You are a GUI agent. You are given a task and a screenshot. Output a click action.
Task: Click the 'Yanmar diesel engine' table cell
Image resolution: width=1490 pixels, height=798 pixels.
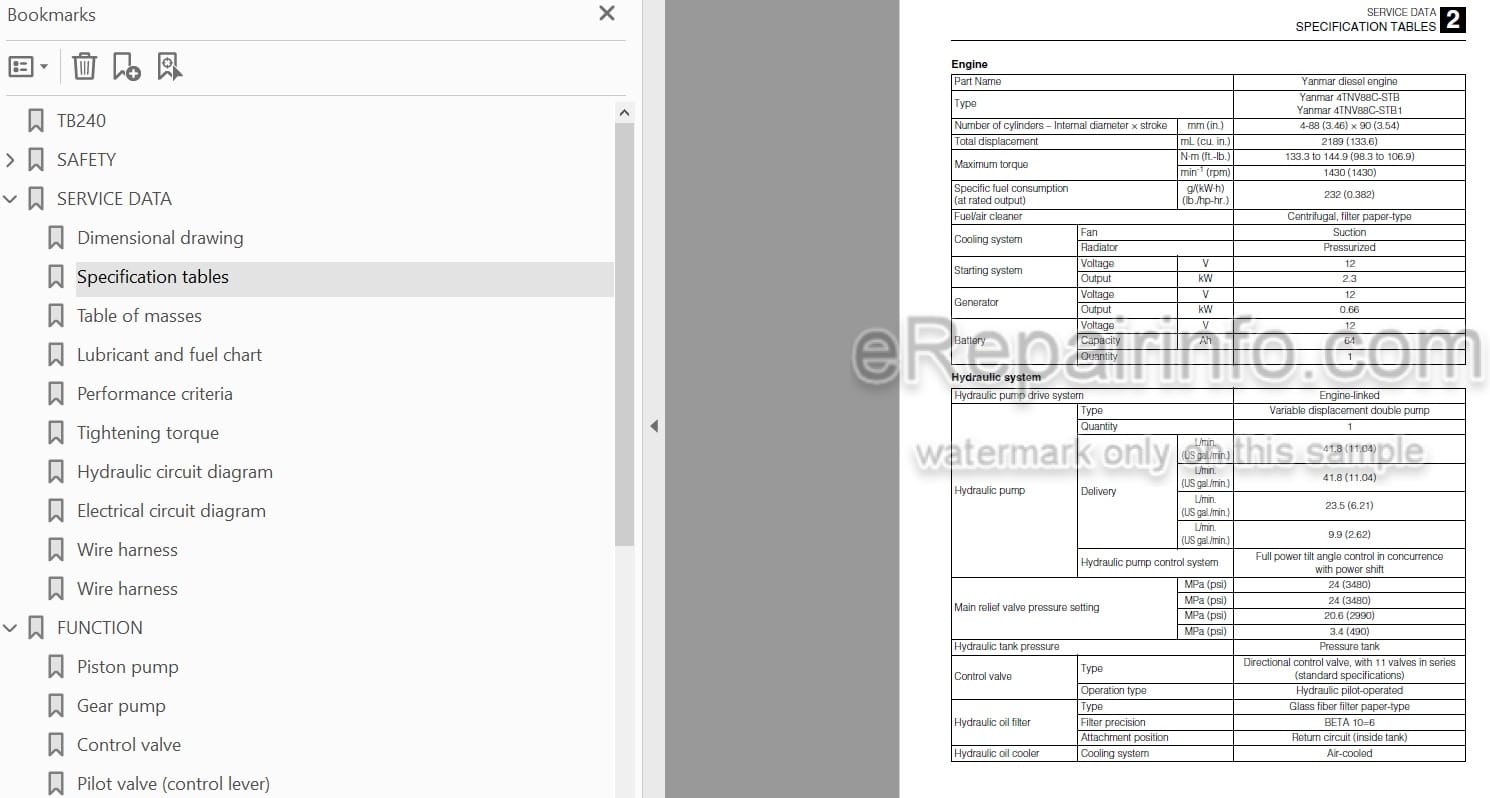[1349, 82]
